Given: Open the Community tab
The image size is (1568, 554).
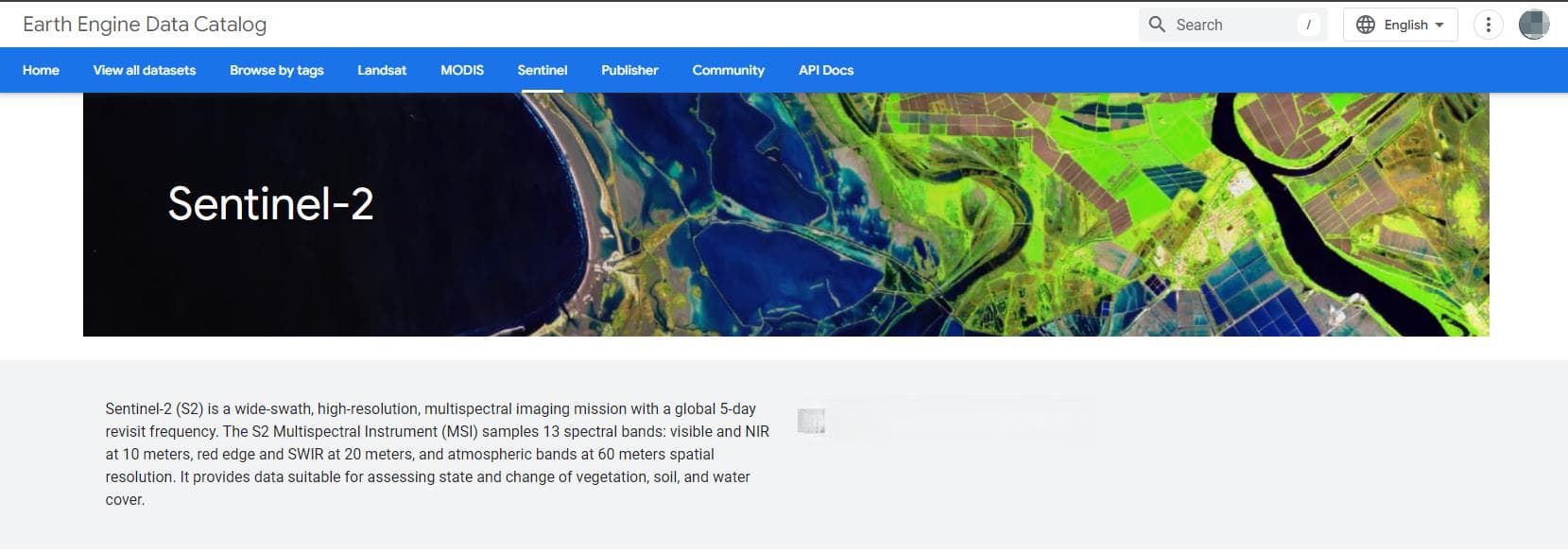Looking at the screenshot, I should [728, 70].
